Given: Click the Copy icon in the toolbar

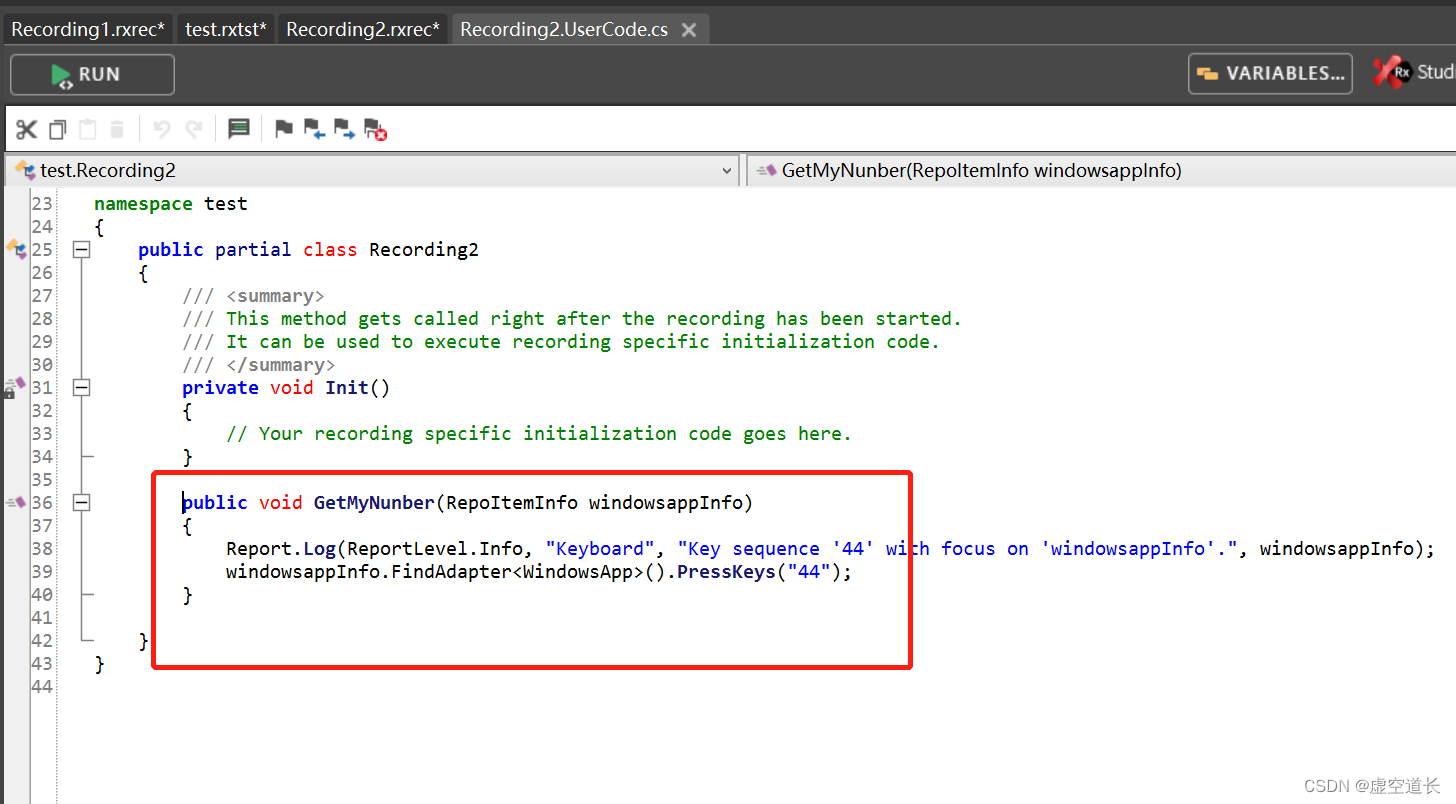Looking at the screenshot, I should 57,129.
